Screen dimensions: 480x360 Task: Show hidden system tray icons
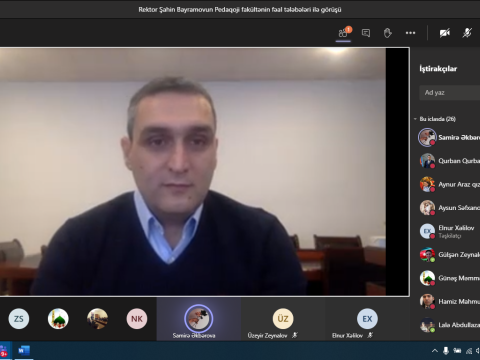click(434, 351)
